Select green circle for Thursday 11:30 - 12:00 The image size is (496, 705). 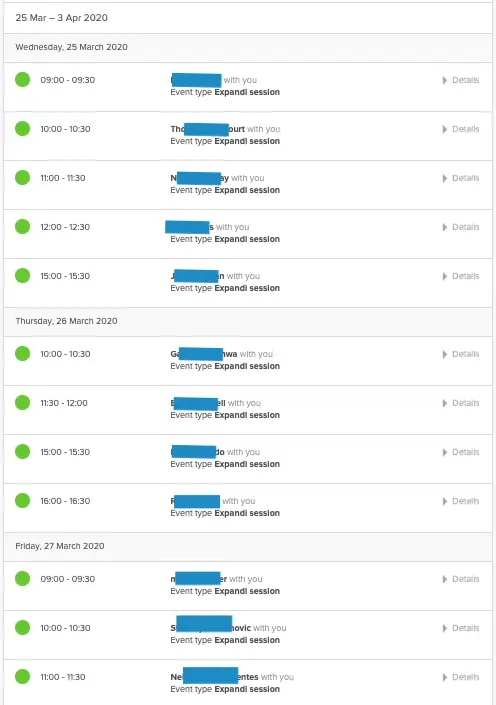point(22,402)
